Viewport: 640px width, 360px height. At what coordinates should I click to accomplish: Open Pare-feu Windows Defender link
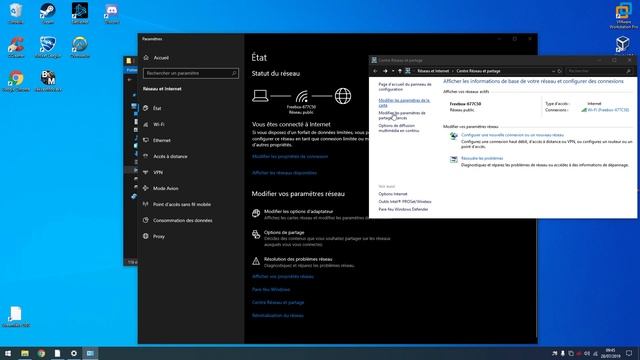403,209
